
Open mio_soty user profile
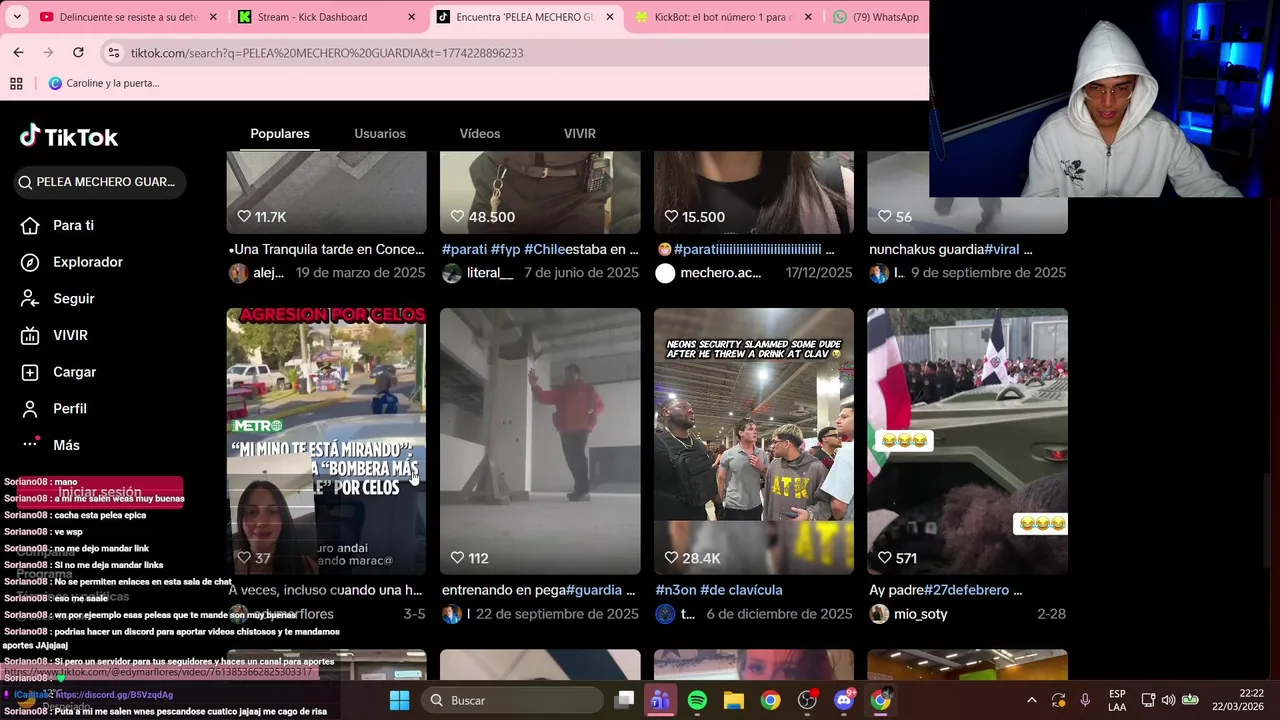click(x=920, y=614)
